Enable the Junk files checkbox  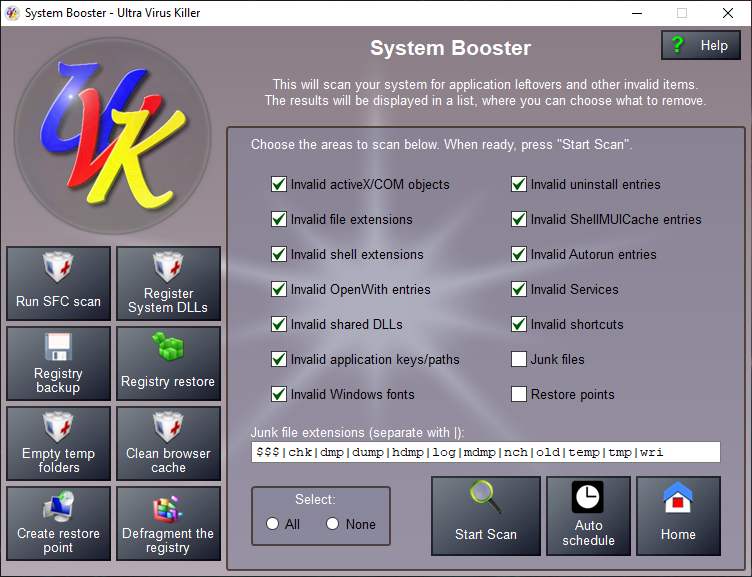click(518, 359)
